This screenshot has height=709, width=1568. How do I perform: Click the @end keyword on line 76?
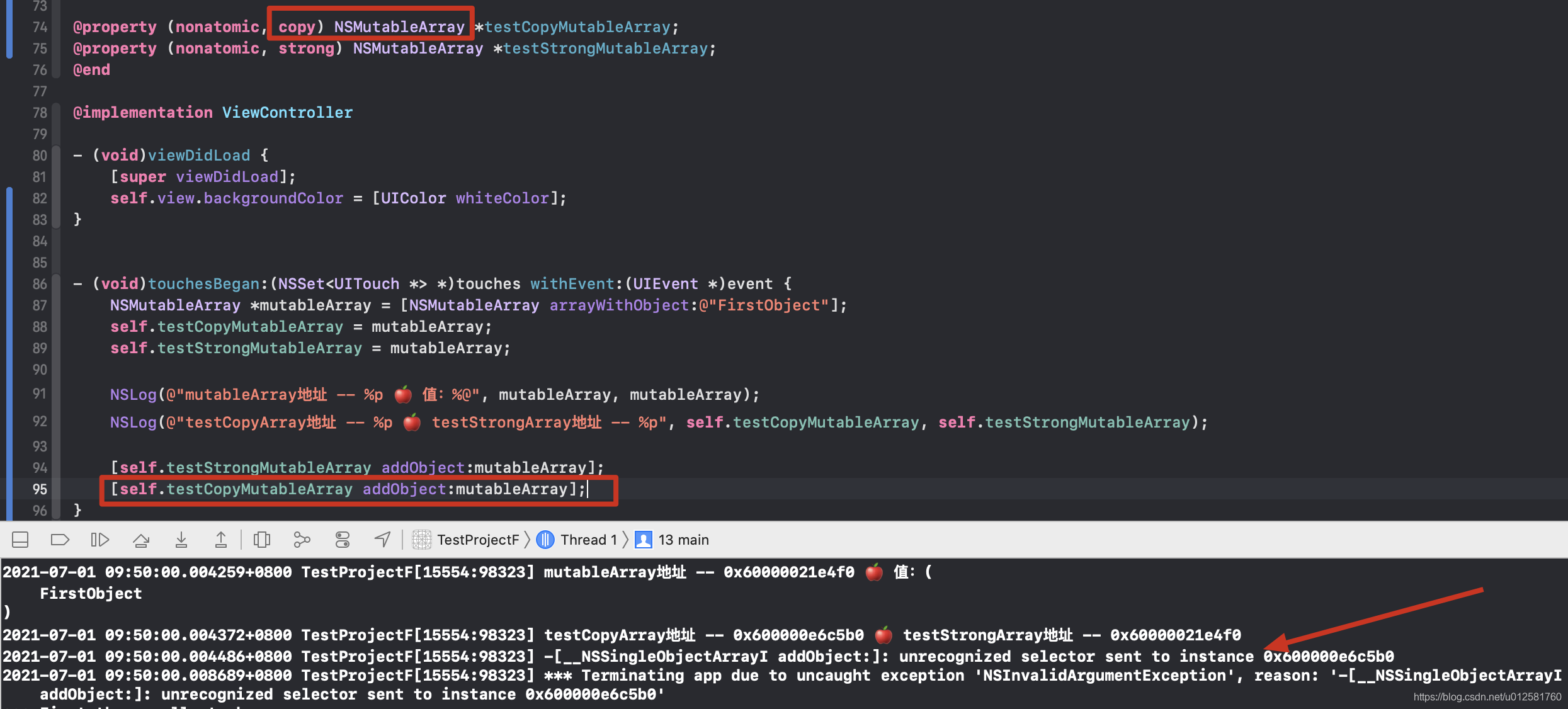click(91, 70)
